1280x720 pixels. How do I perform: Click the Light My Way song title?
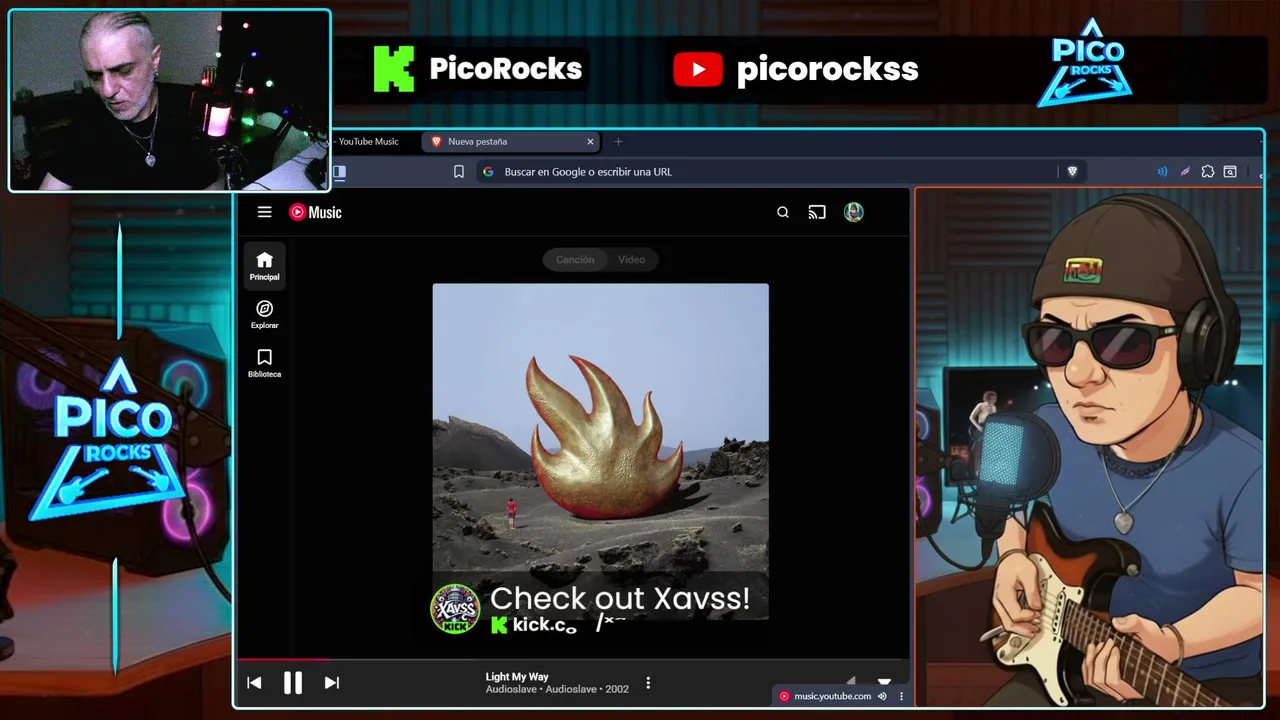[x=517, y=677]
